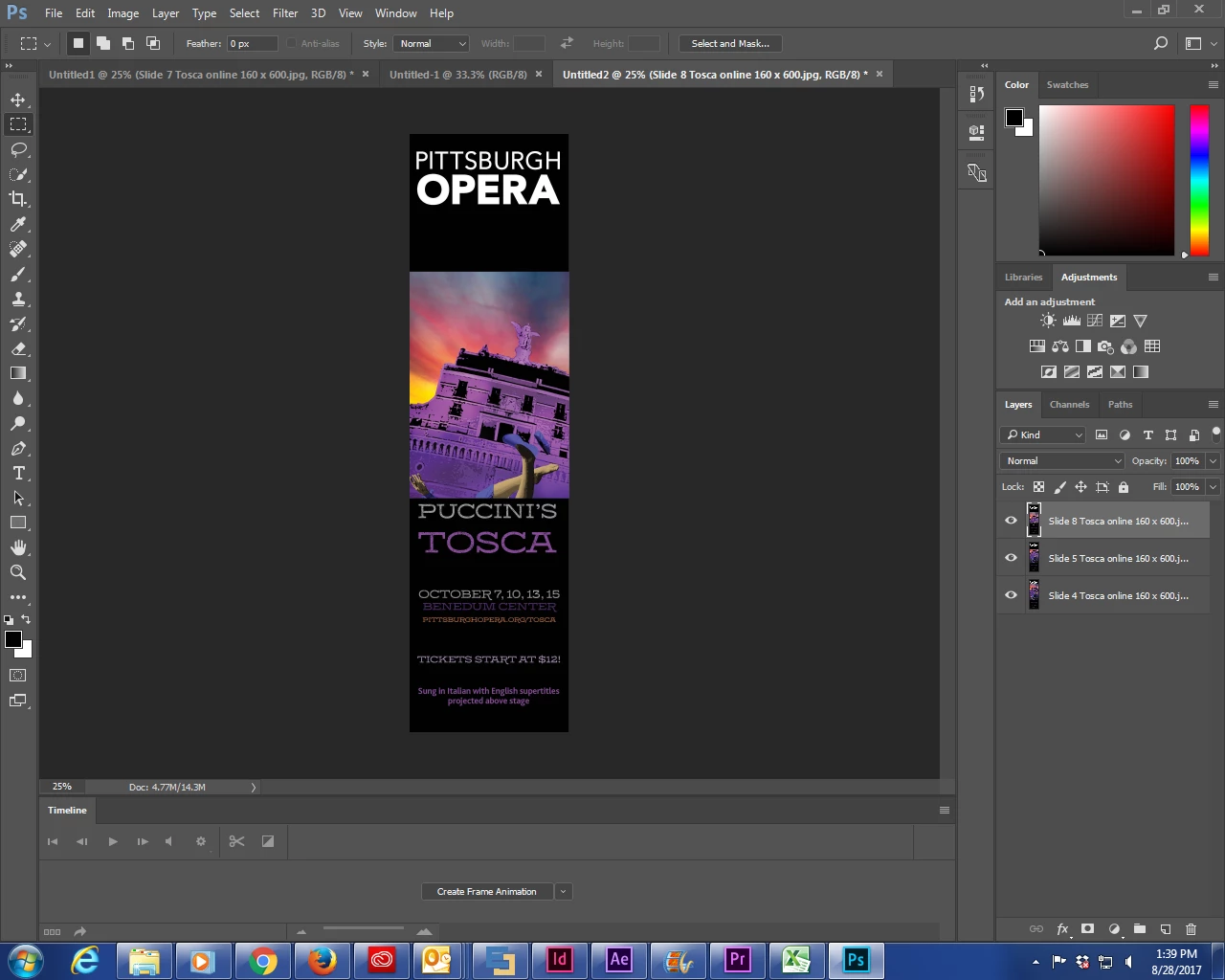Image resolution: width=1225 pixels, height=980 pixels.
Task: Open the search magnifier in options bar
Action: [1161, 43]
